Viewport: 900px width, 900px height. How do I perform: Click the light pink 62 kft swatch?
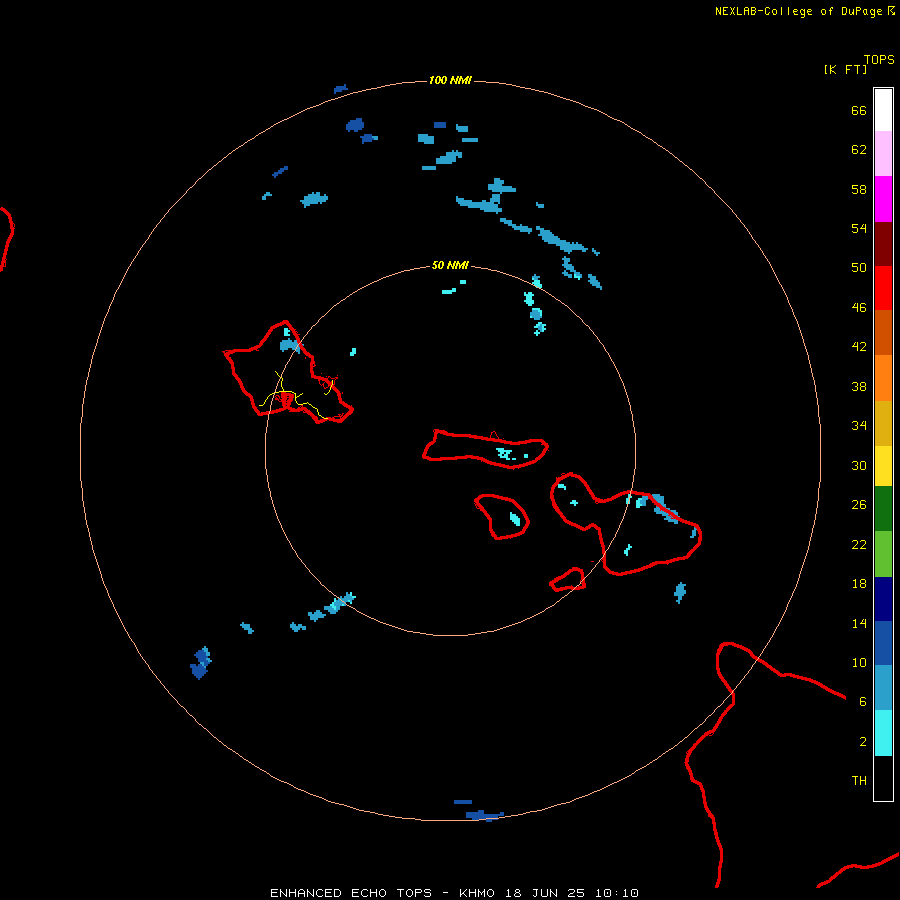tap(883, 153)
